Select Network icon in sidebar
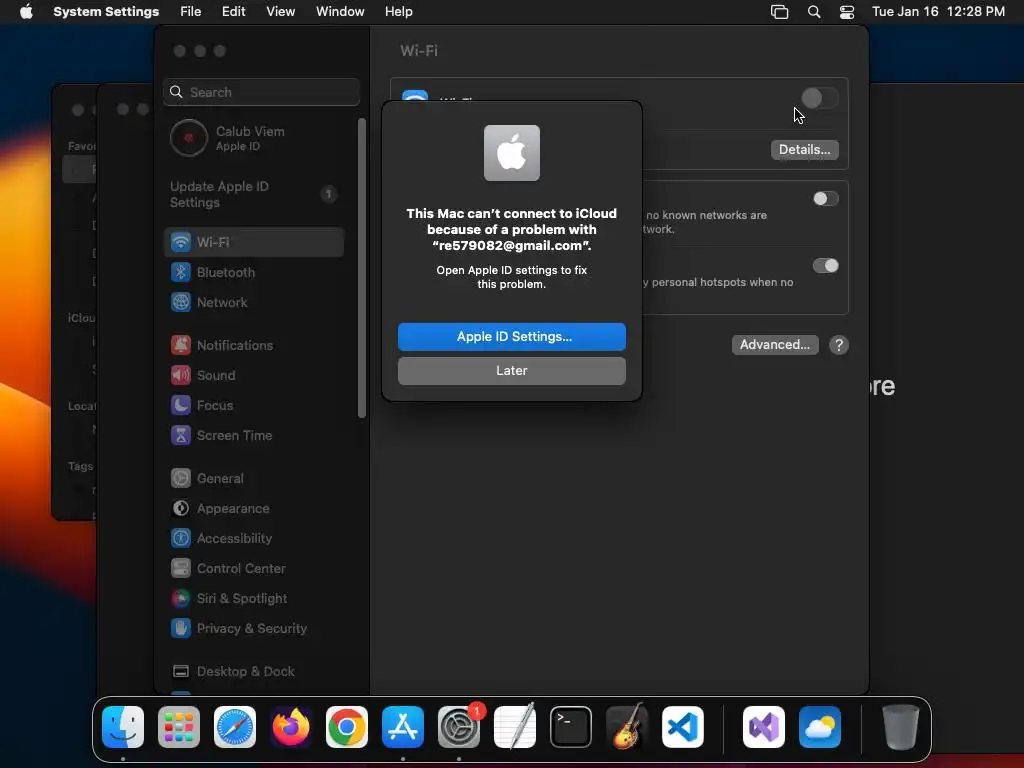1024x768 pixels. (181, 302)
